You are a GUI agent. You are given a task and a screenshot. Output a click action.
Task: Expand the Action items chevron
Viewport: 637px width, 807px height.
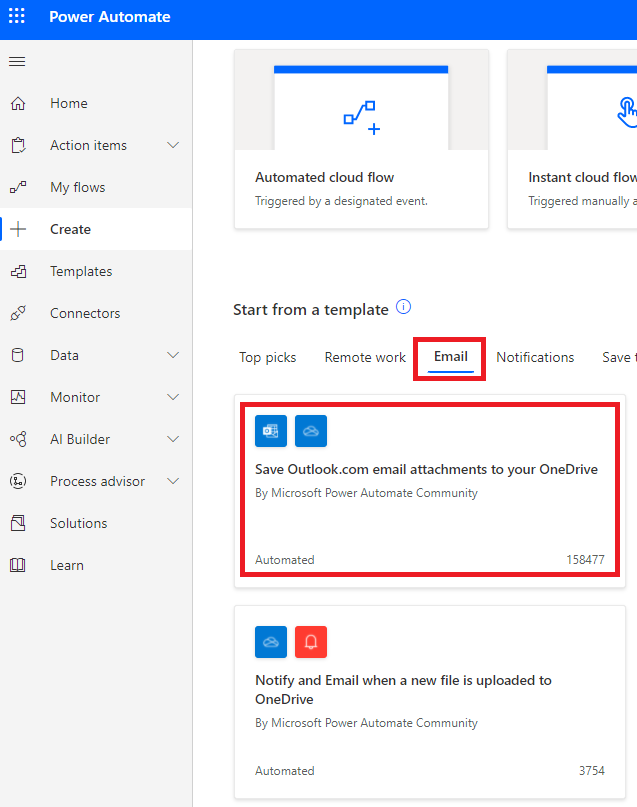[x=173, y=145]
